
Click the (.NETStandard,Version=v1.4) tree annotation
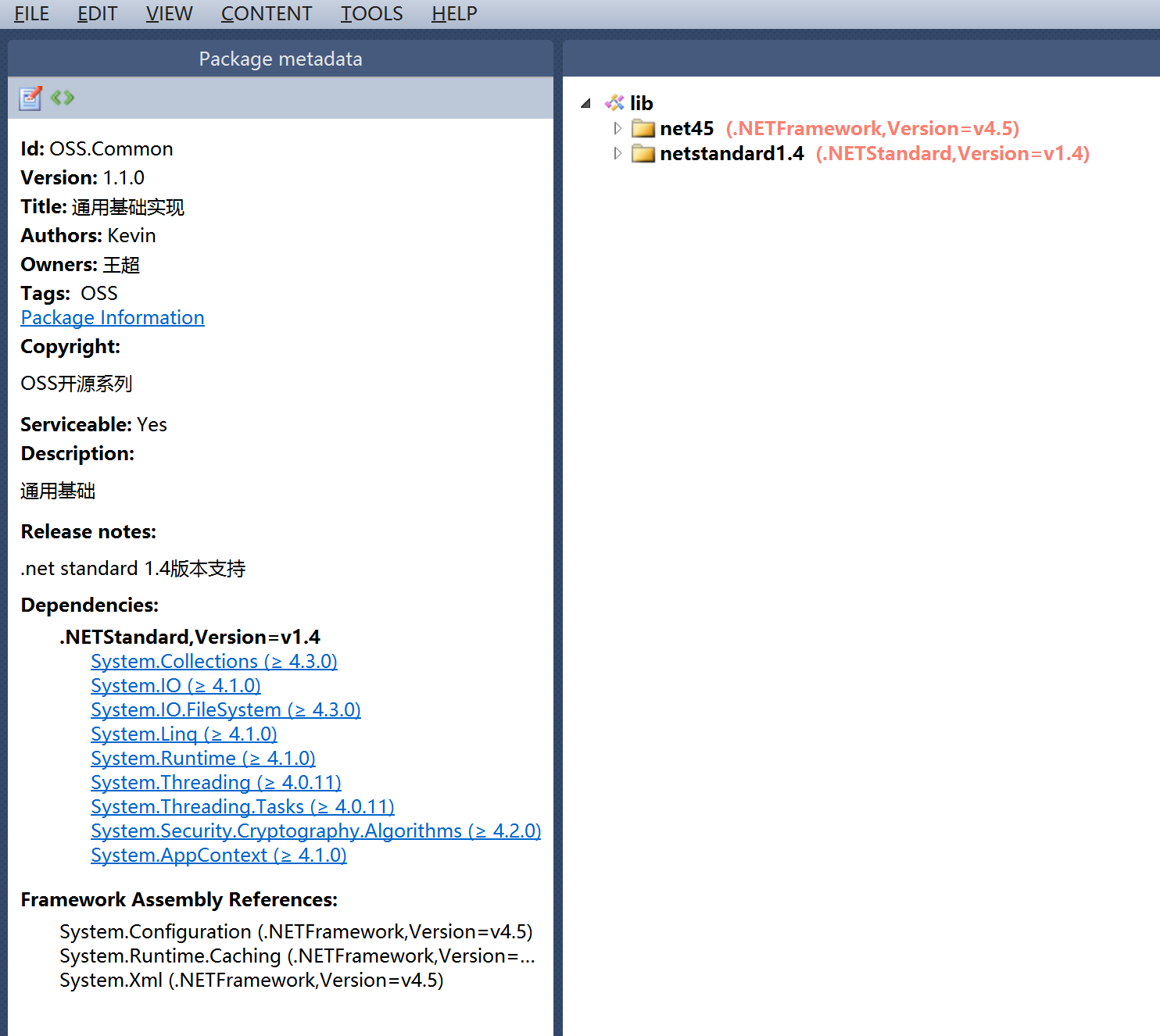[x=953, y=153]
